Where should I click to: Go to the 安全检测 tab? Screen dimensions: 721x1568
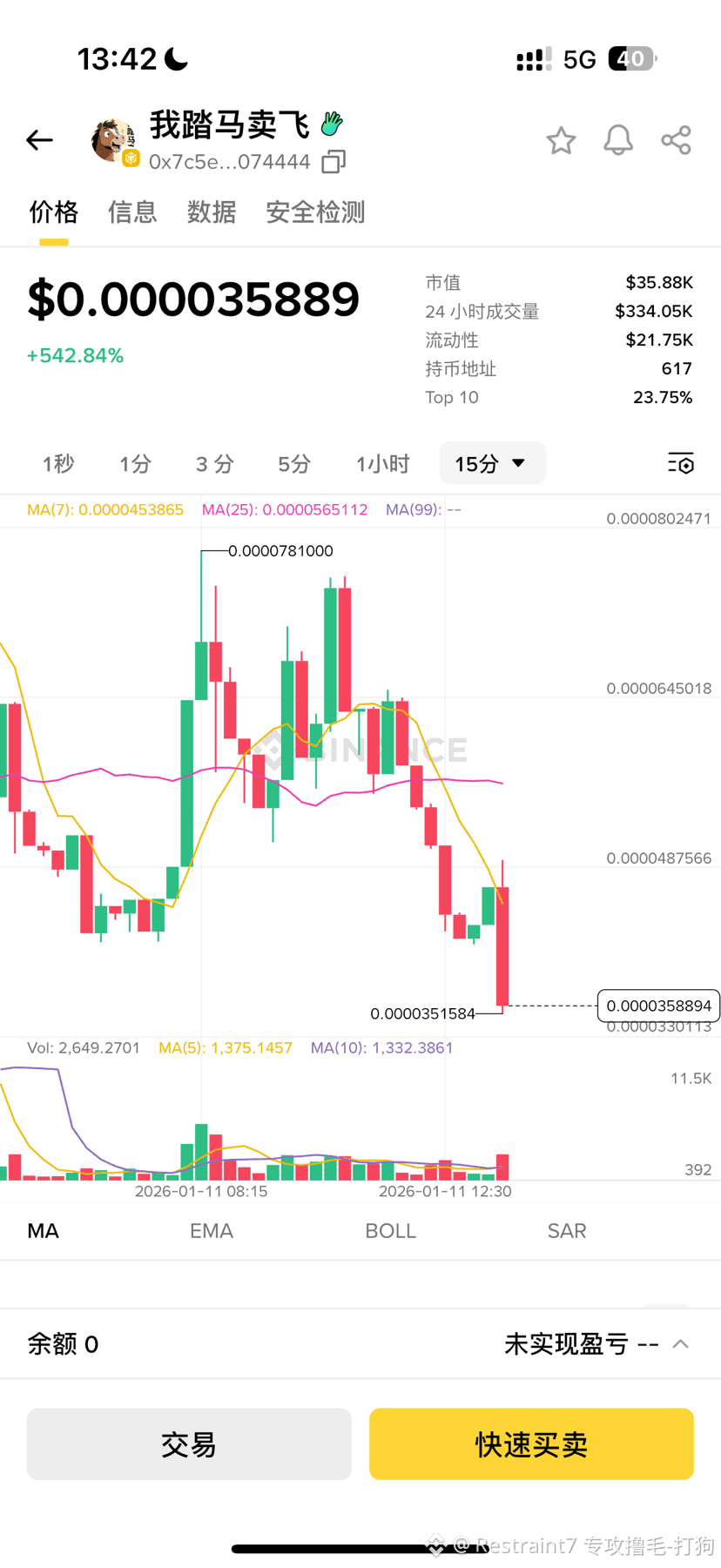pos(315,212)
